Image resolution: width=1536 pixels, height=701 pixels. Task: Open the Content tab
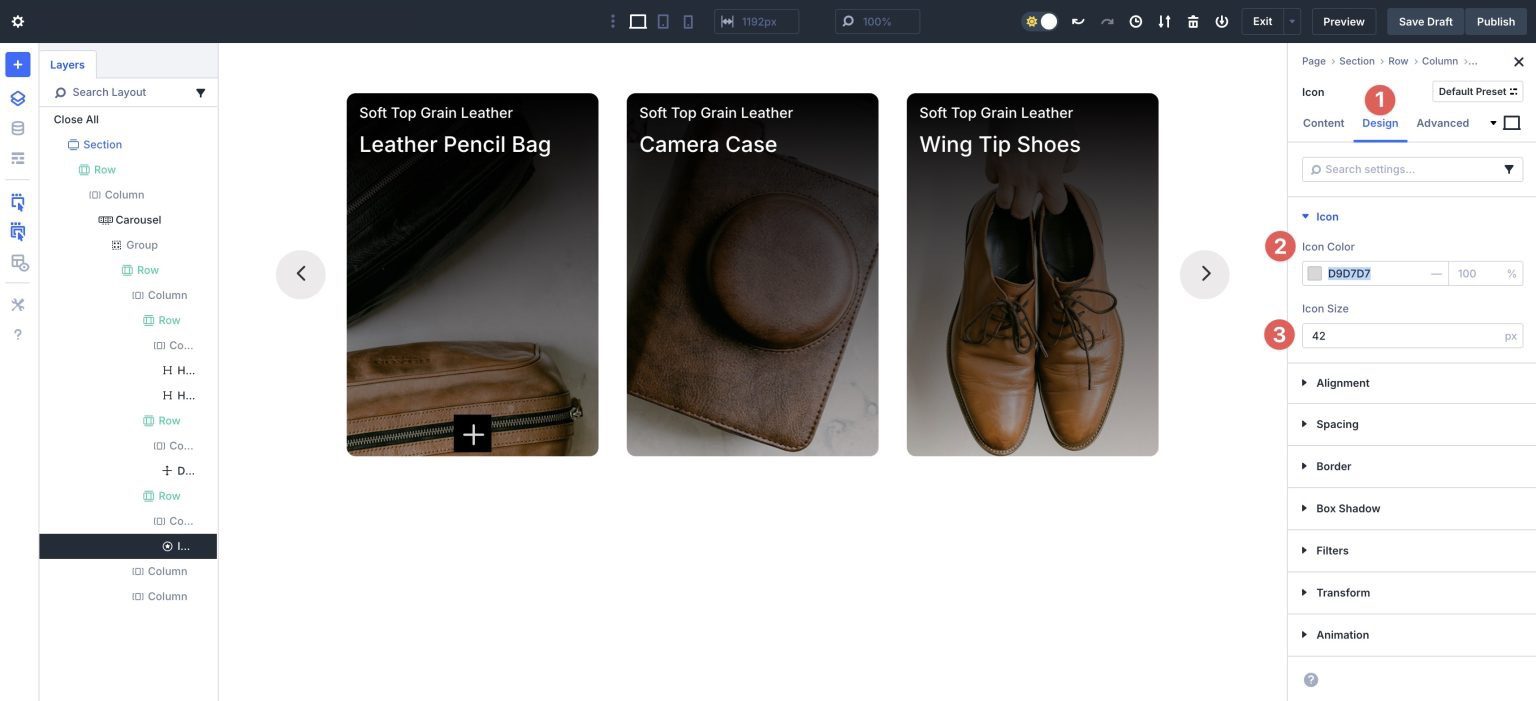[1322, 123]
